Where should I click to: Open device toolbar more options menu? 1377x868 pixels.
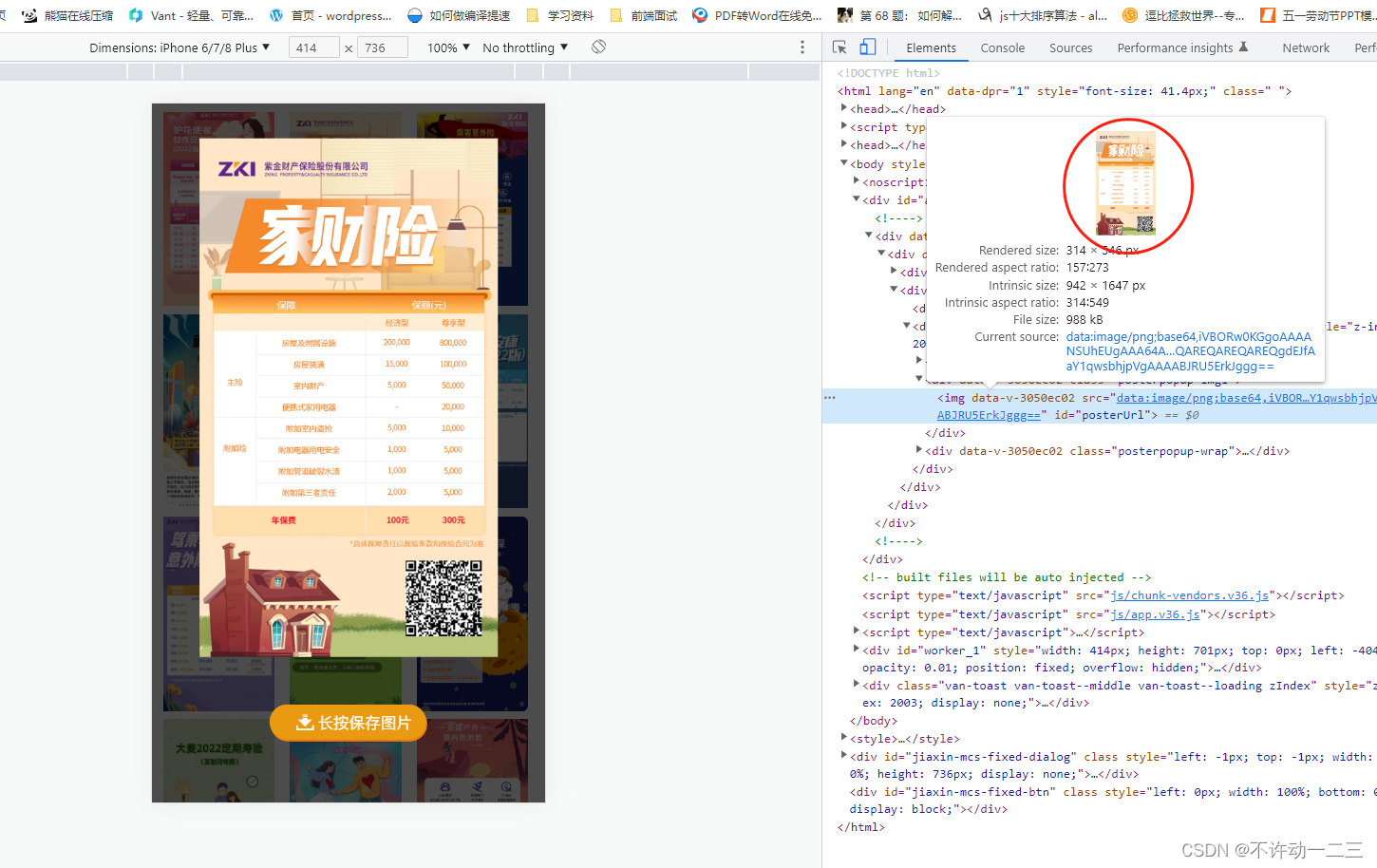coord(802,47)
